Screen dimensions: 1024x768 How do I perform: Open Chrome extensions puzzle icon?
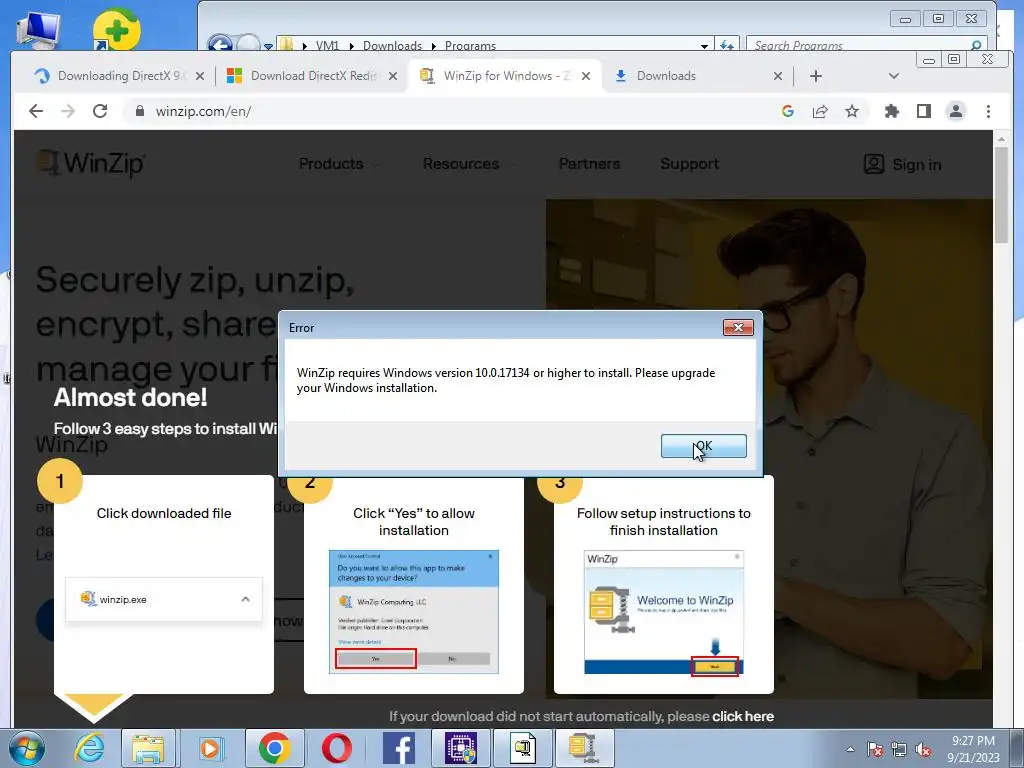(x=891, y=111)
